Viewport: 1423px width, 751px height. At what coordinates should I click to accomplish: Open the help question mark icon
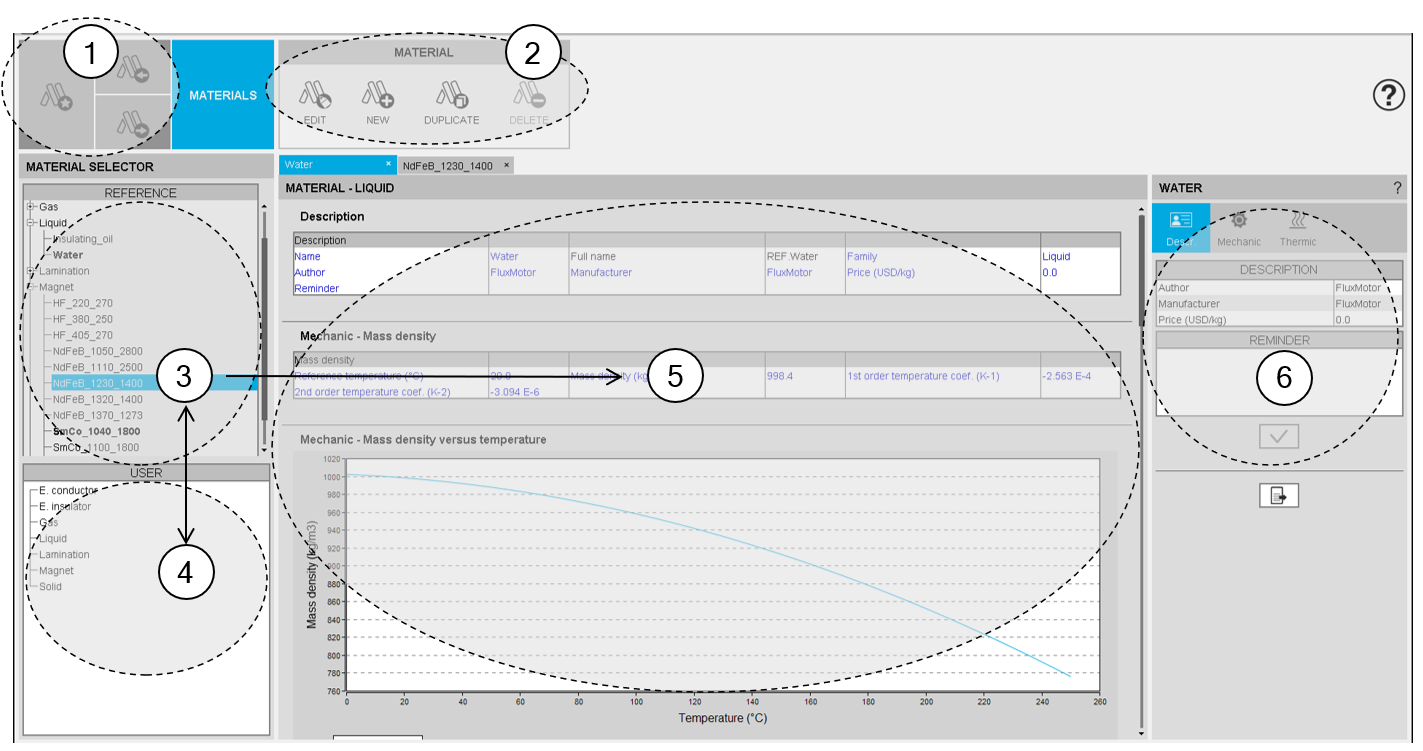(1388, 96)
